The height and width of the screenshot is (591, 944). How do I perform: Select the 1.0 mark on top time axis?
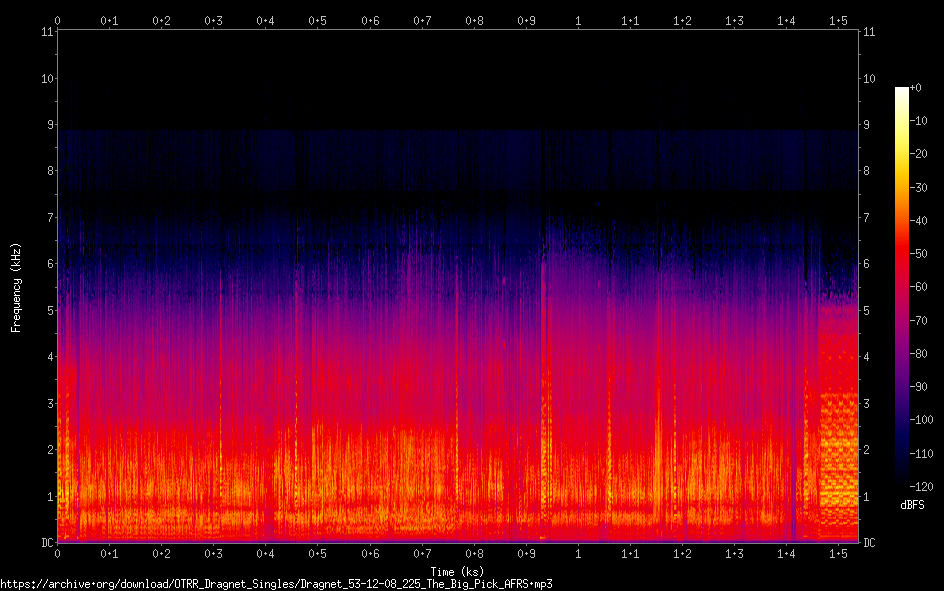click(577, 20)
